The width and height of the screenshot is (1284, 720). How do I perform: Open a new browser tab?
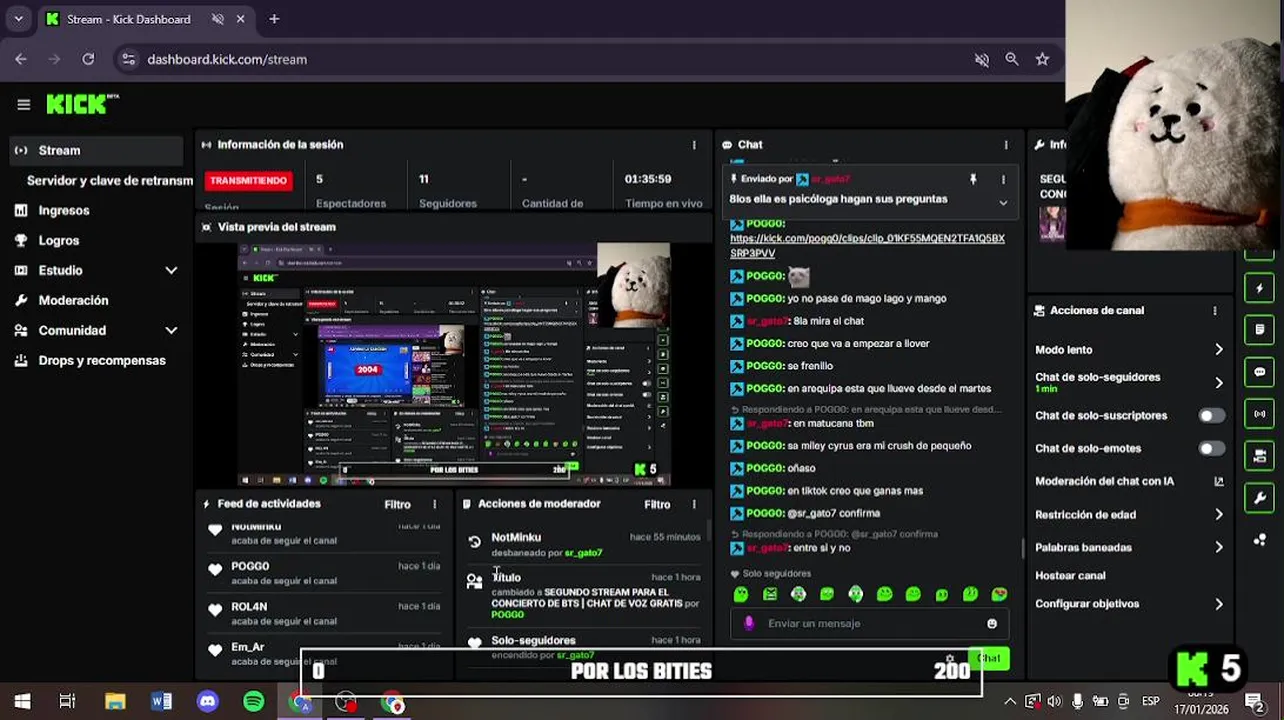(274, 19)
